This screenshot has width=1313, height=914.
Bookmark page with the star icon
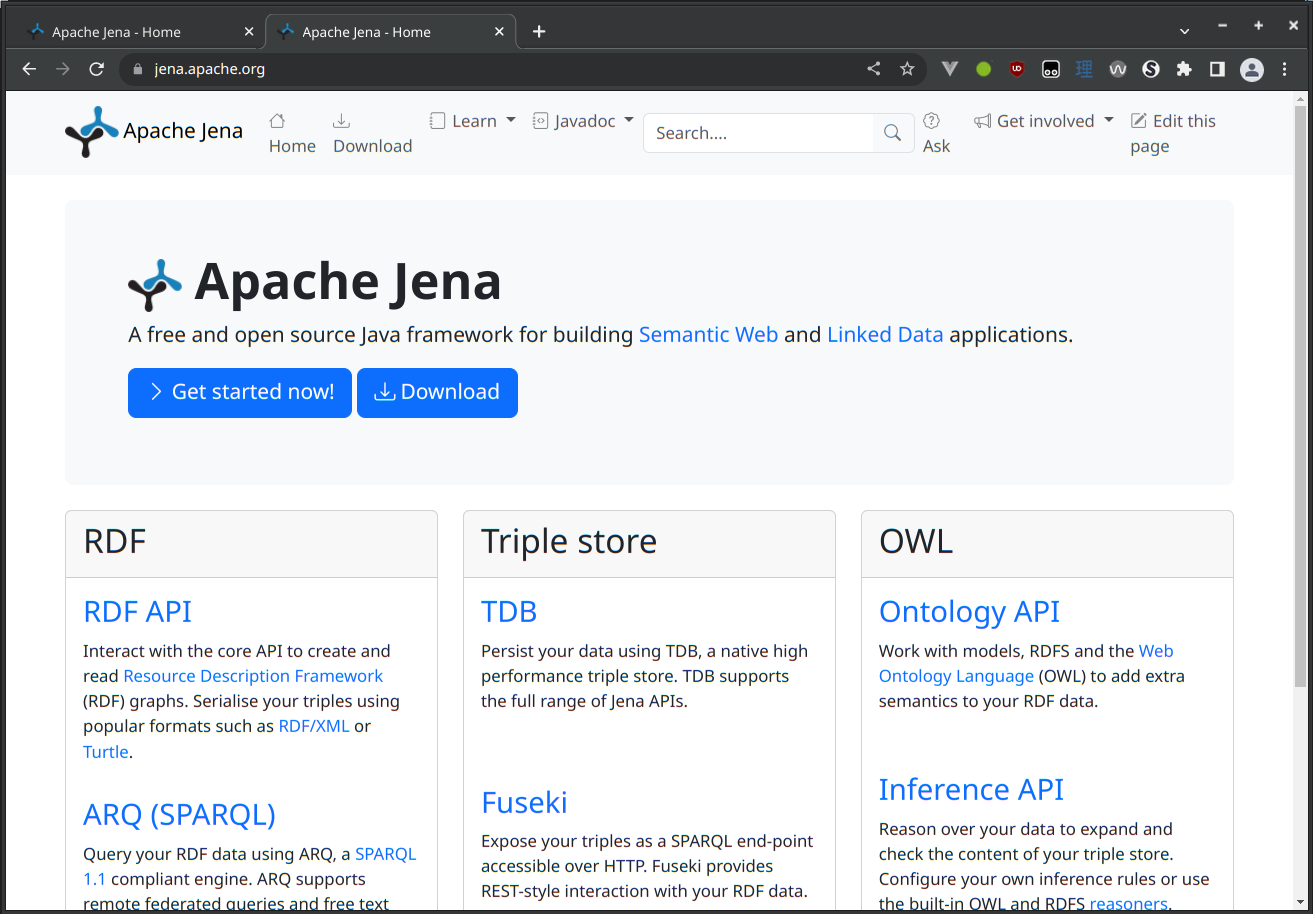tap(907, 69)
